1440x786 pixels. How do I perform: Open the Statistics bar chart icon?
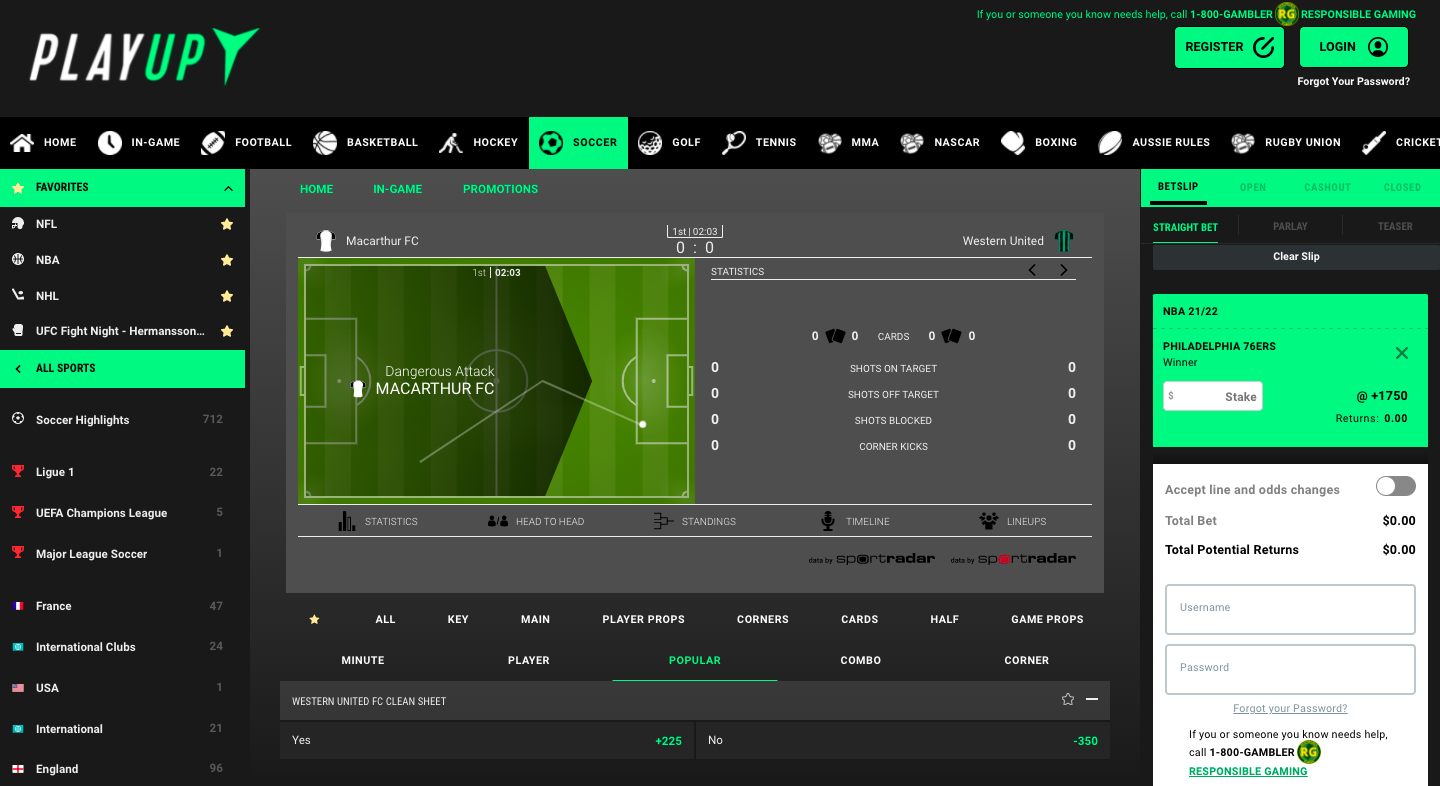point(347,521)
